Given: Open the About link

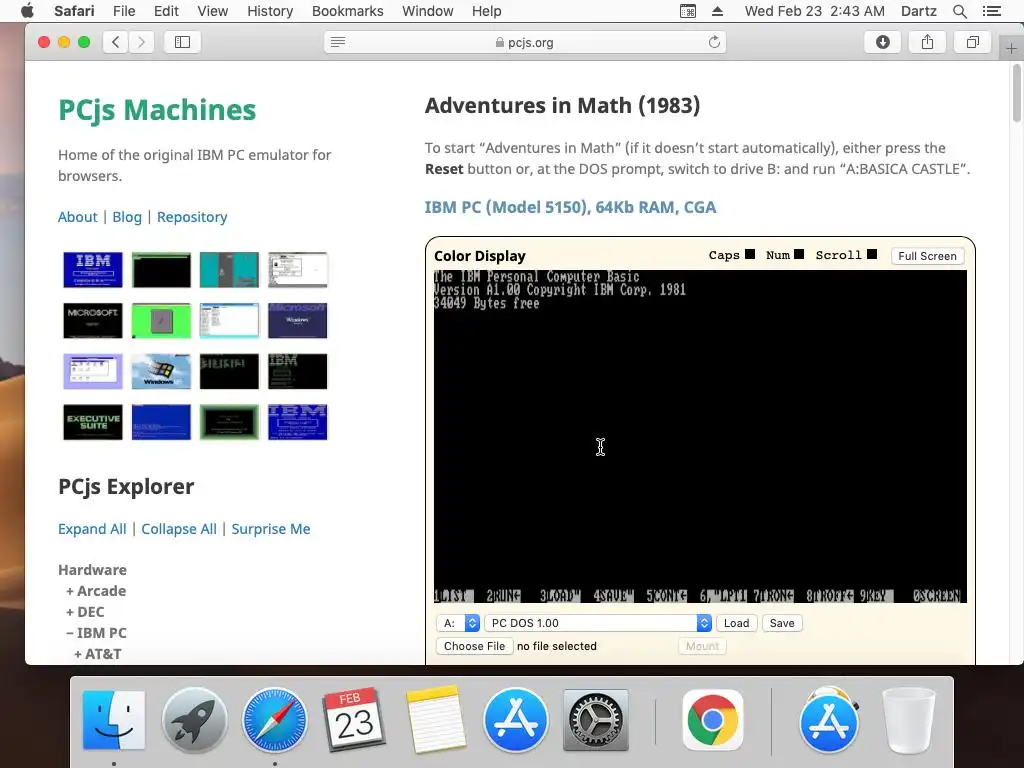Looking at the screenshot, I should (x=78, y=217).
